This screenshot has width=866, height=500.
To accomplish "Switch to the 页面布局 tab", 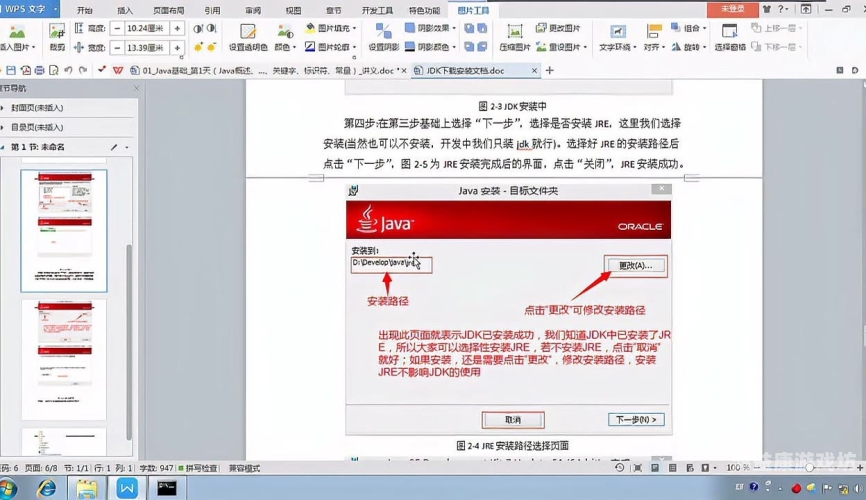I will coord(168,10).
